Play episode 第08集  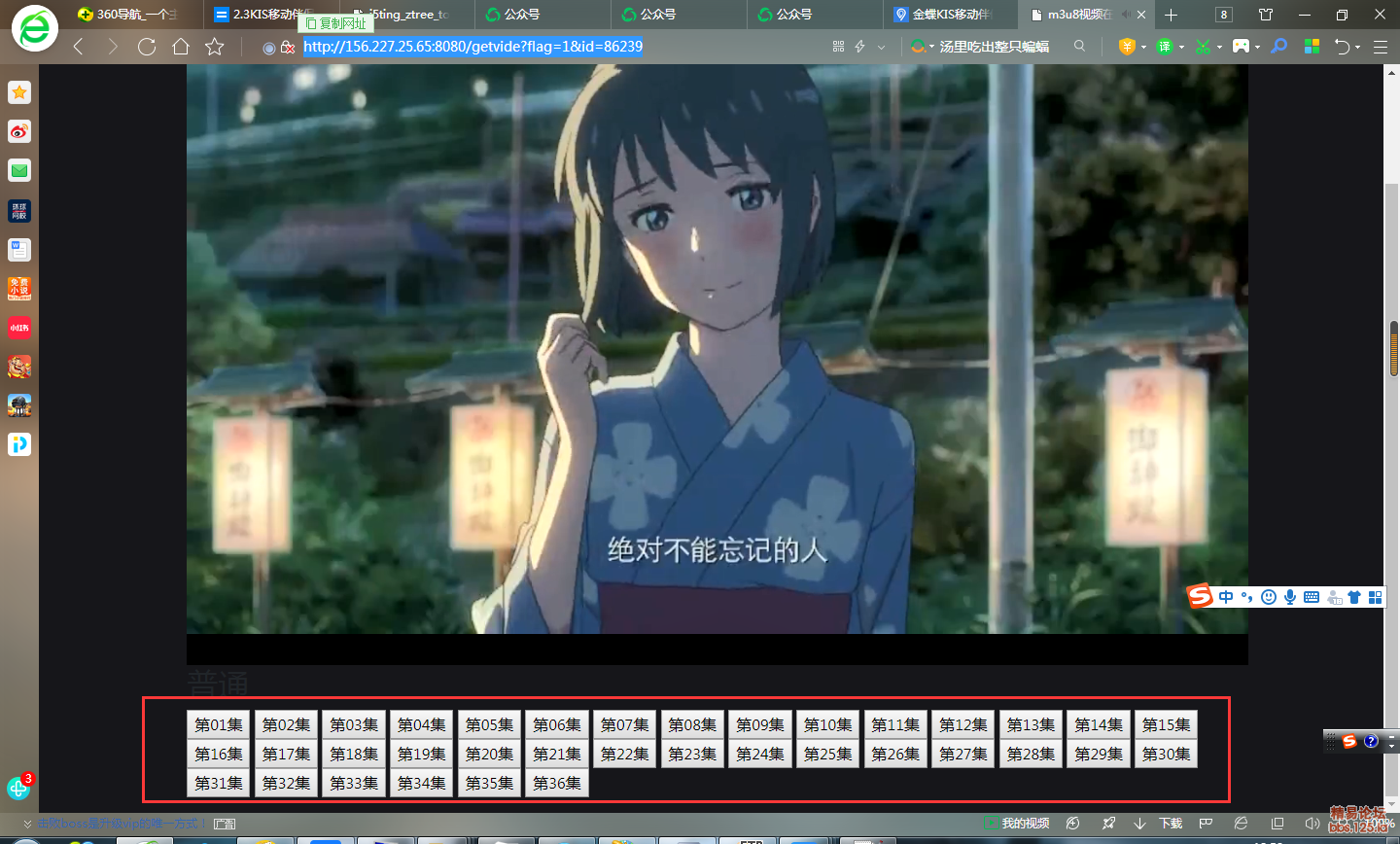tap(692, 724)
